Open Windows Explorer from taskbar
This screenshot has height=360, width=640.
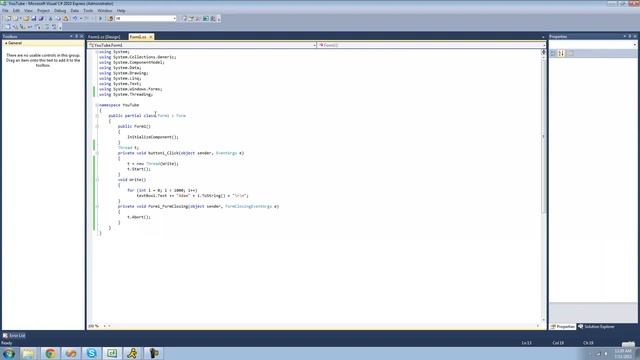point(29,353)
